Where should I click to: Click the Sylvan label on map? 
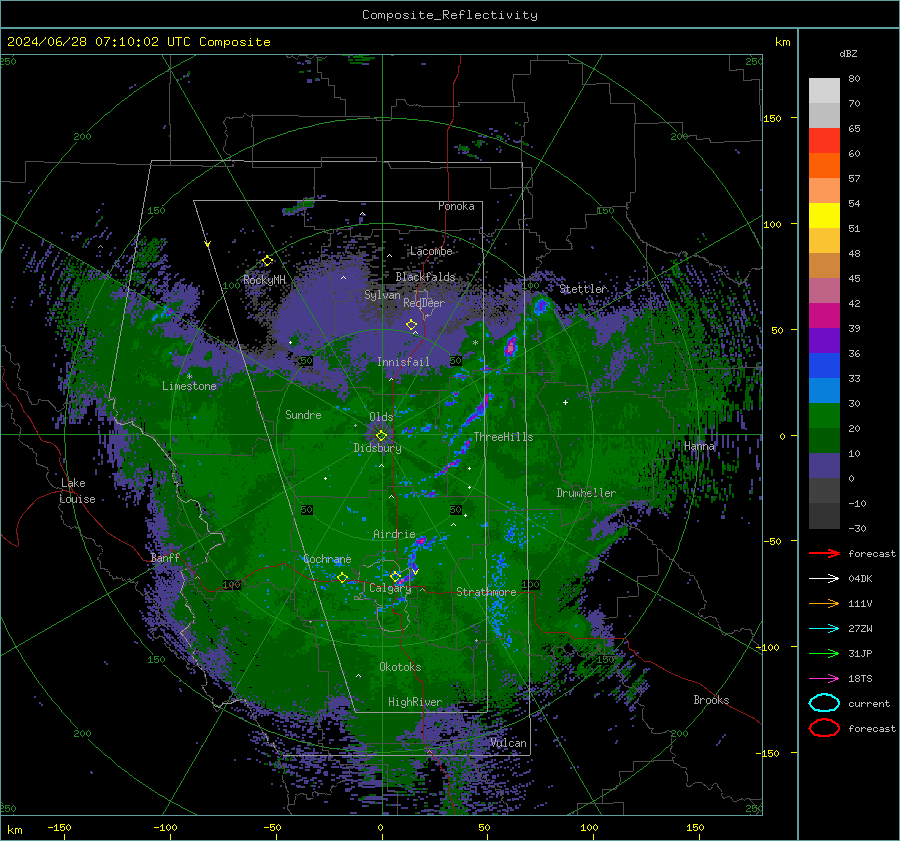point(382,295)
